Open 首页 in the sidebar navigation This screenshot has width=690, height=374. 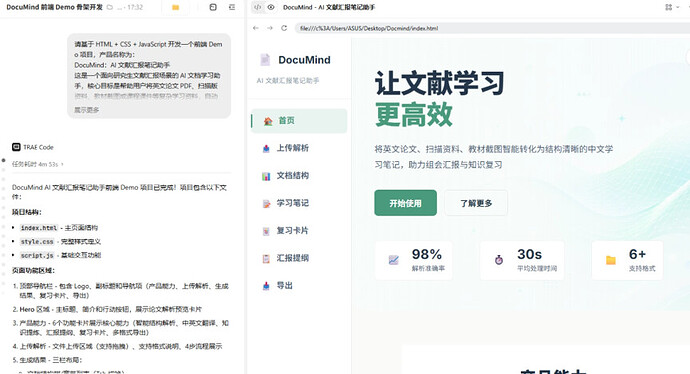point(299,121)
